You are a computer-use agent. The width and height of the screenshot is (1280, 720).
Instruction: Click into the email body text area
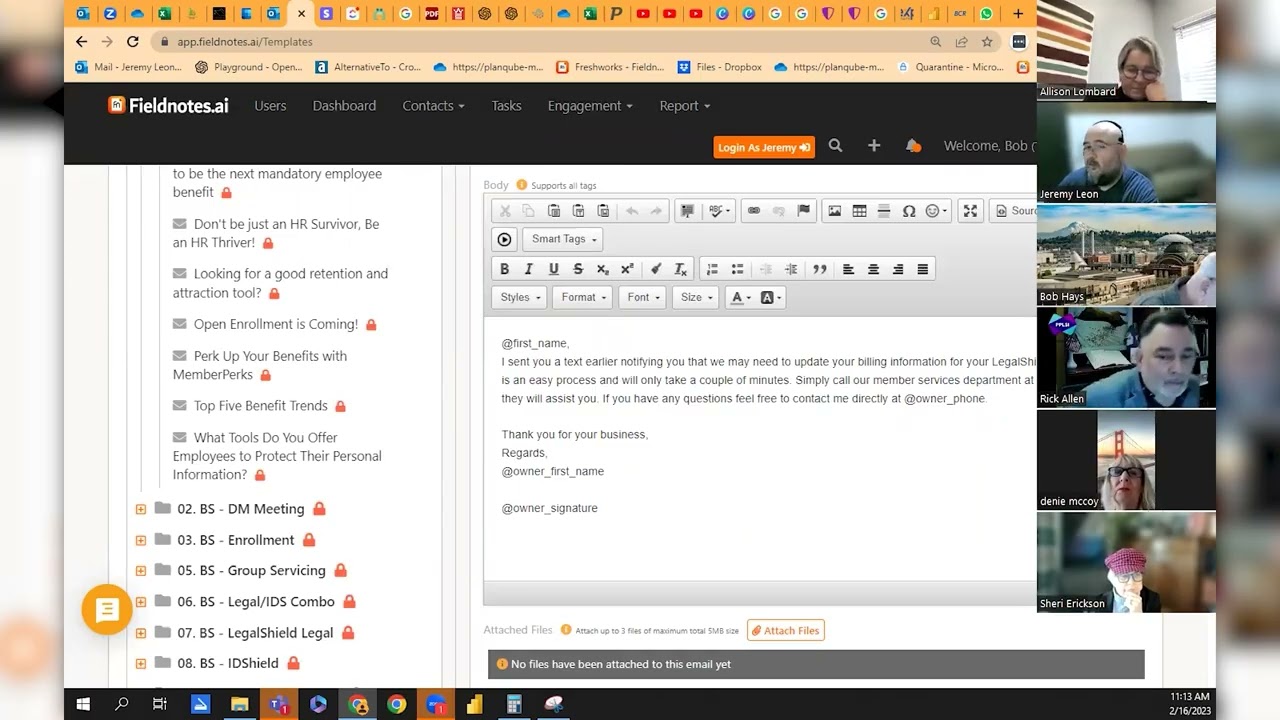tap(760, 450)
